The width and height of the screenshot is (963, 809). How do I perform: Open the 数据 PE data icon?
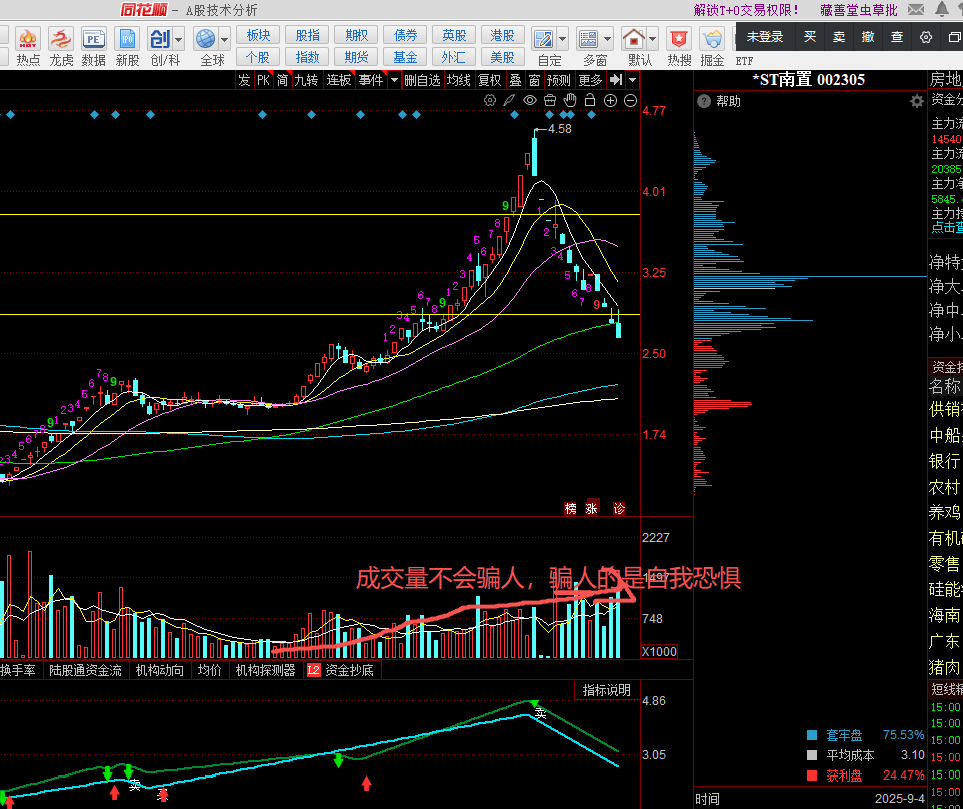tap(93, 39)
